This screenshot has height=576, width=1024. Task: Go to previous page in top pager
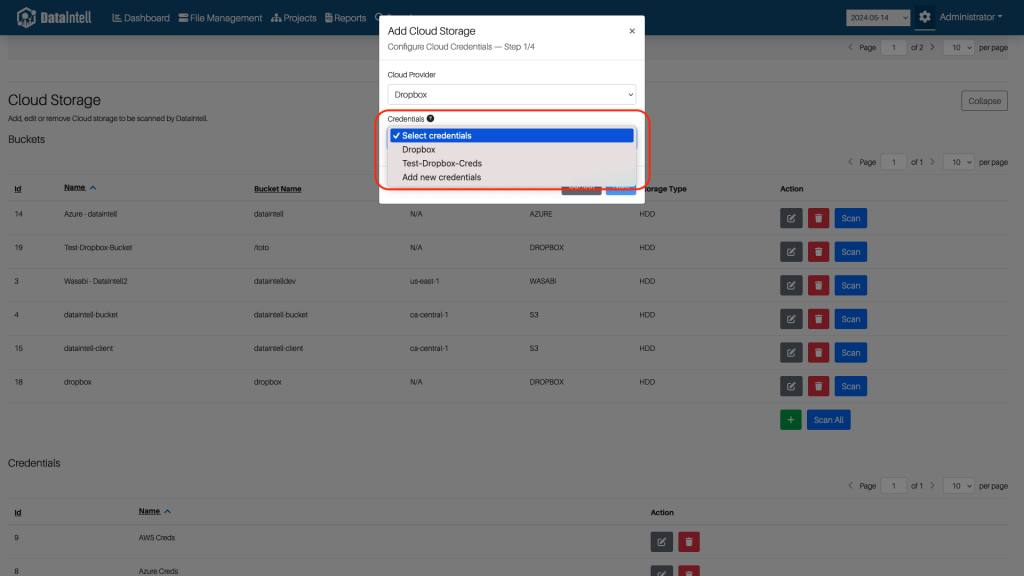(x=850, y=47)
